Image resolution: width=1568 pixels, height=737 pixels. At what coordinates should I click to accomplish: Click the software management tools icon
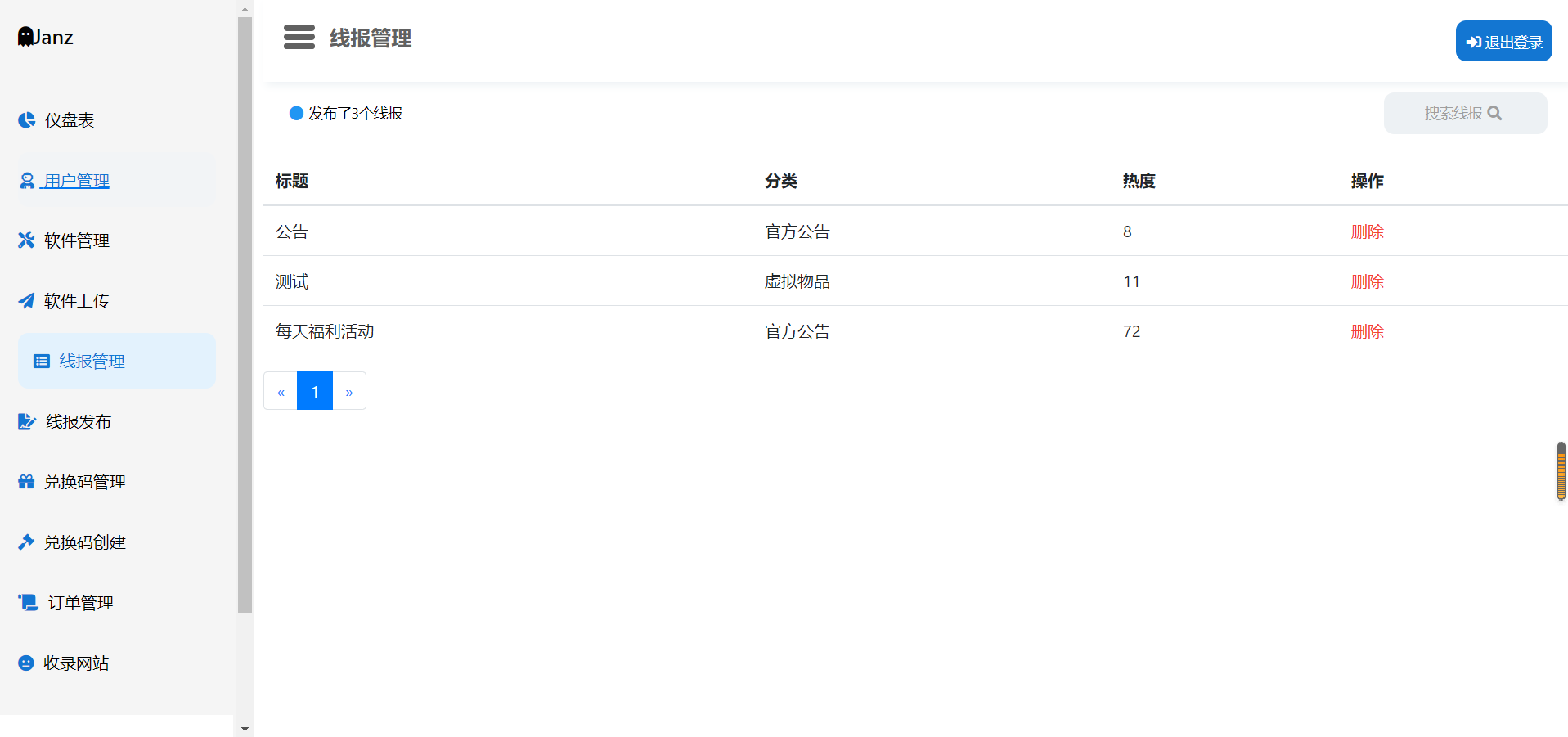(x=26, y=240)
